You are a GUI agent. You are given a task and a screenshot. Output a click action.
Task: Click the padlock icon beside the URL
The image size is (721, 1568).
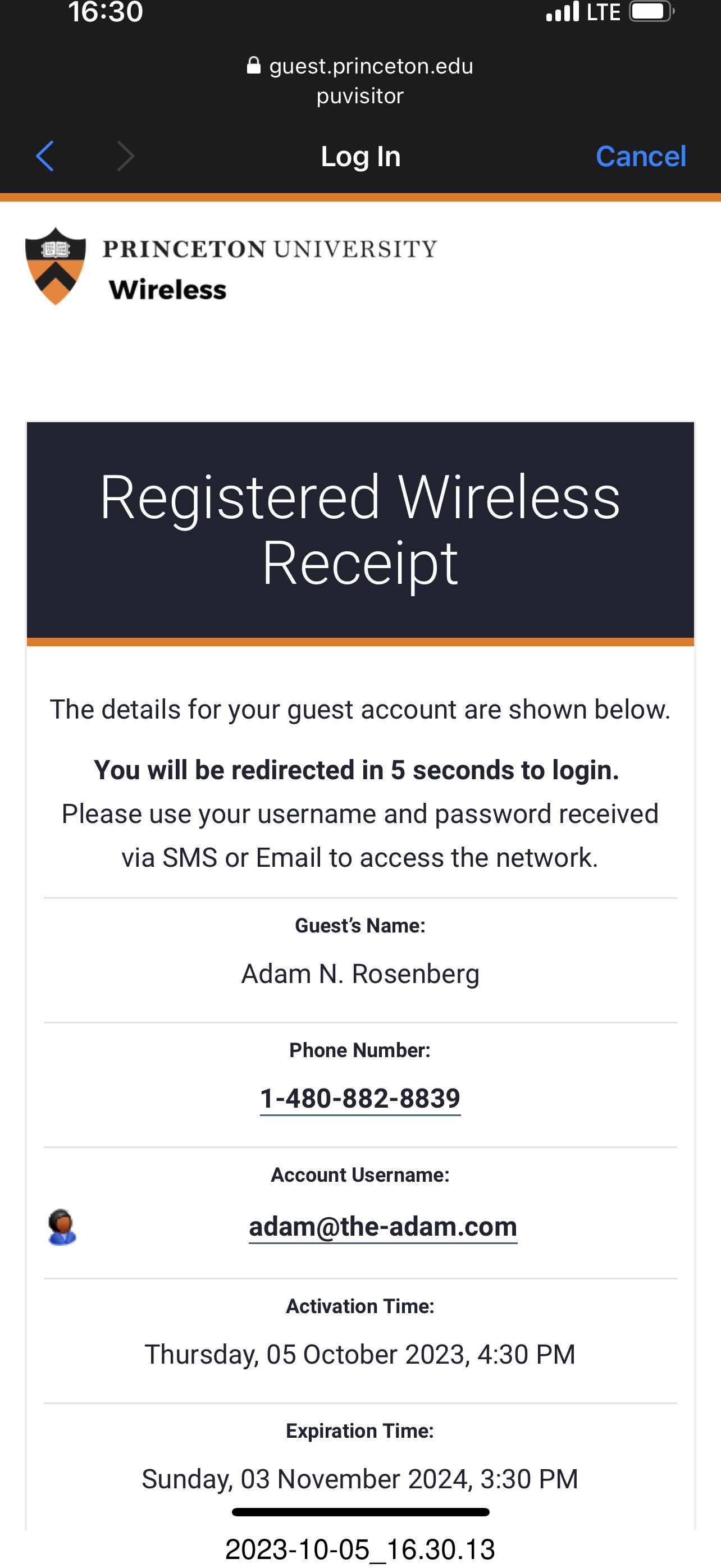(253, 66)
